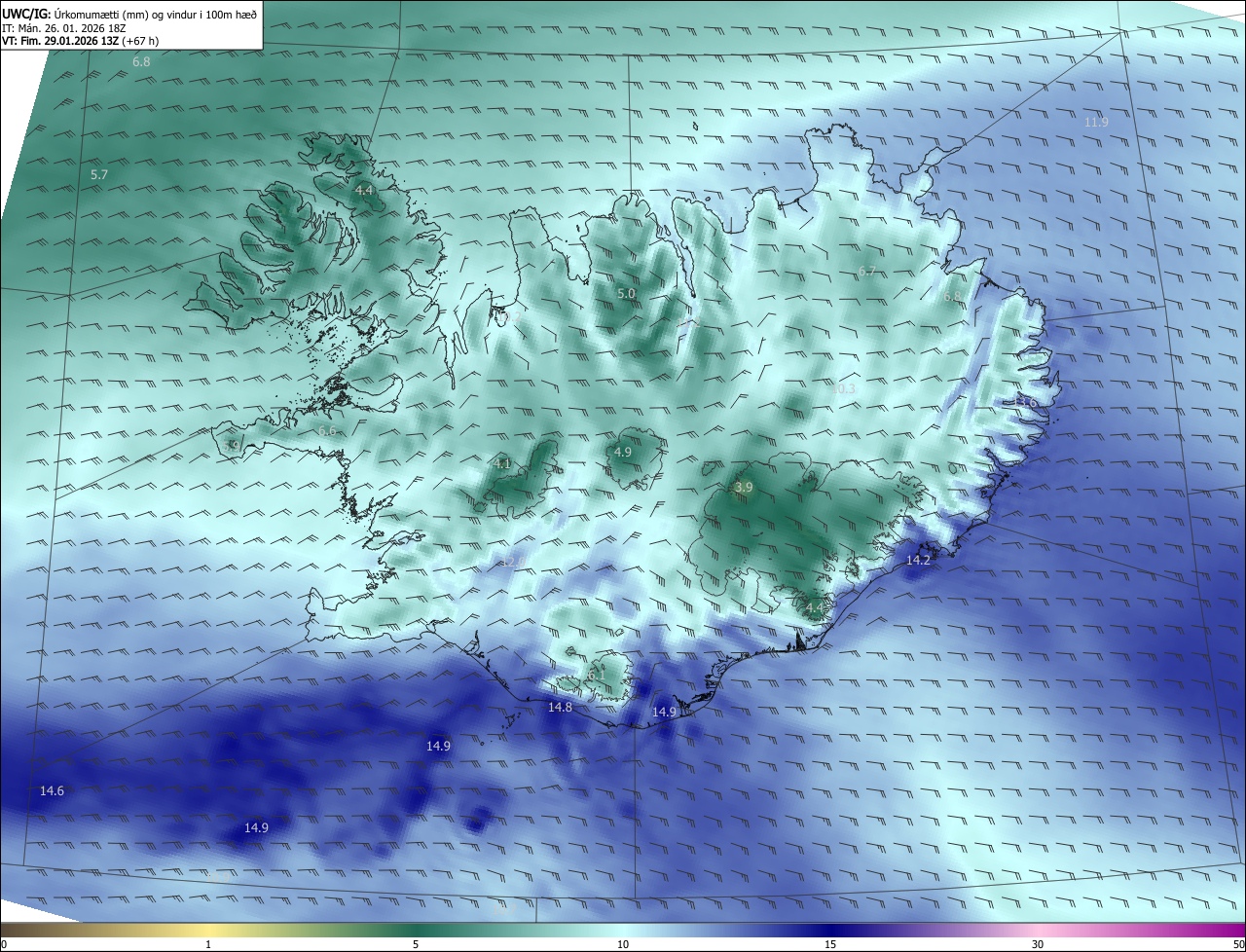1246x952 pixels.
Task: Click the color scale tick label 10
Action: [623, 944]
